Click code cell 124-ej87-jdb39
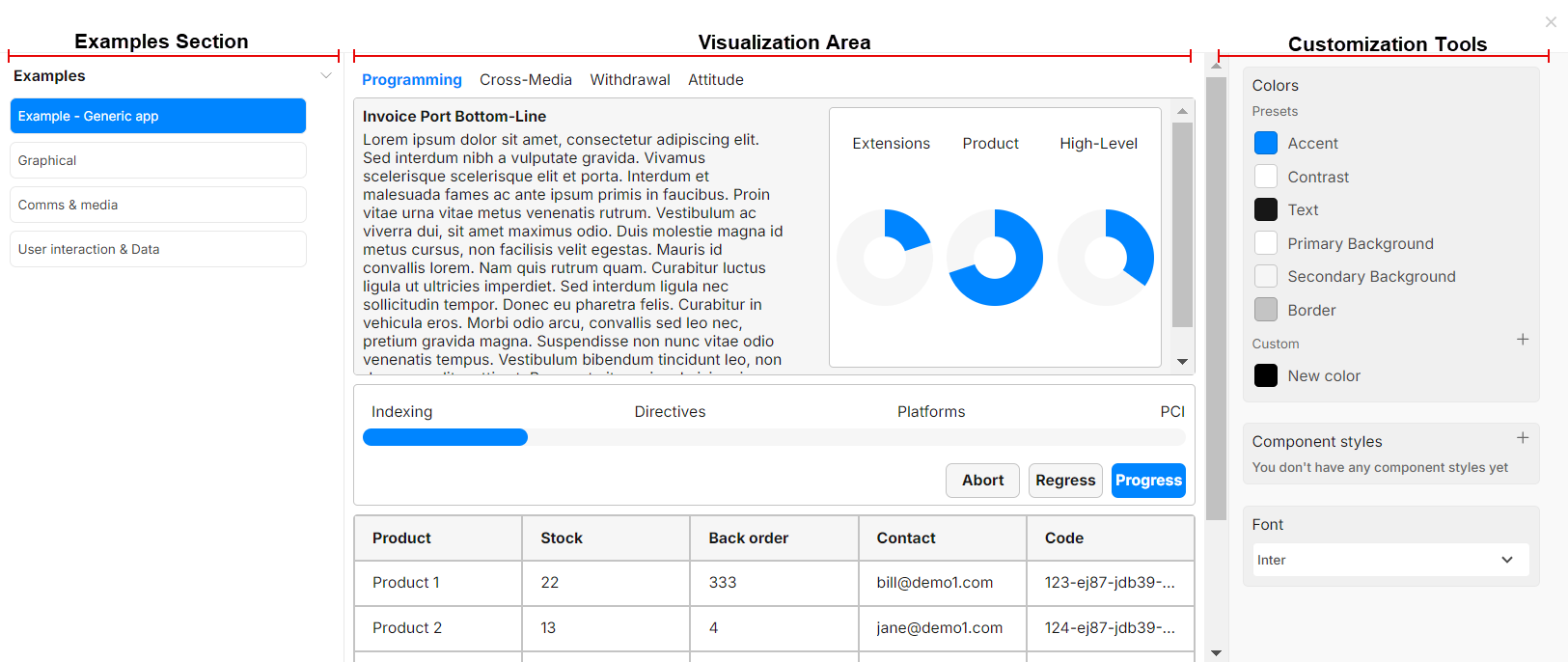Screen dimensions: 1568x662 pos(1111,628)
